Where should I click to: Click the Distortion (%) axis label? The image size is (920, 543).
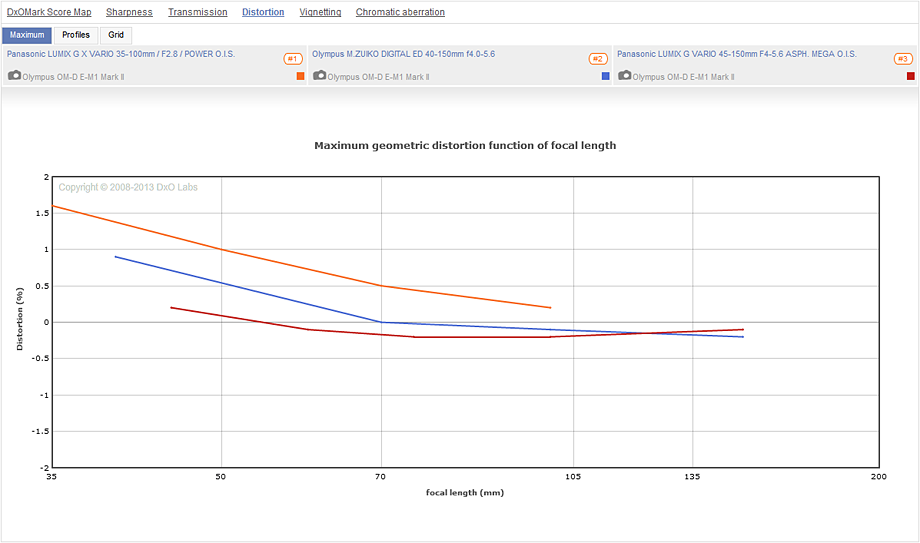pyautogui.click(x=20, y=319)
